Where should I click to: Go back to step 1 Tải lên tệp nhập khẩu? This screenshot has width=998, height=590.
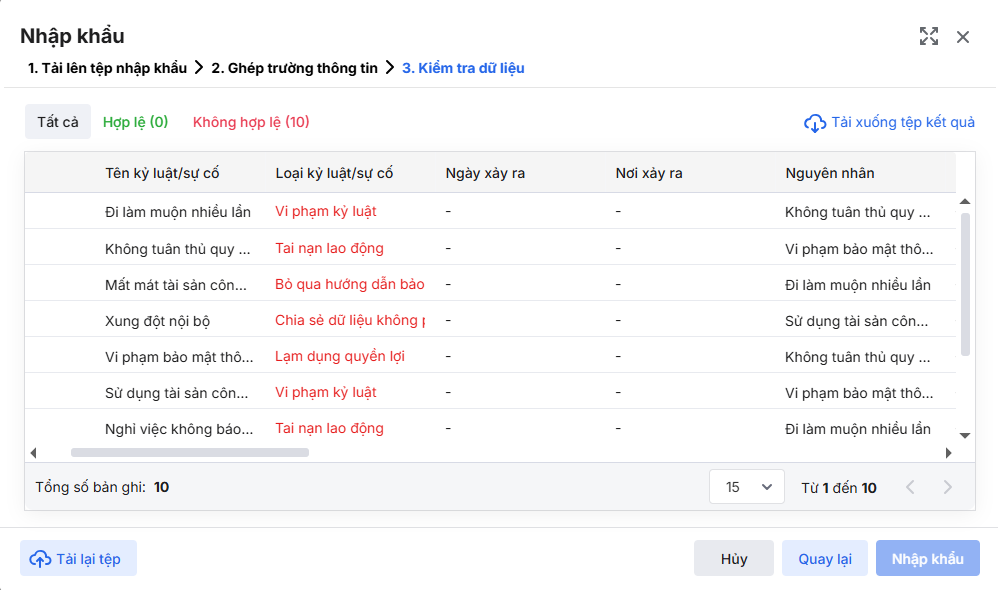pos(107,68)
